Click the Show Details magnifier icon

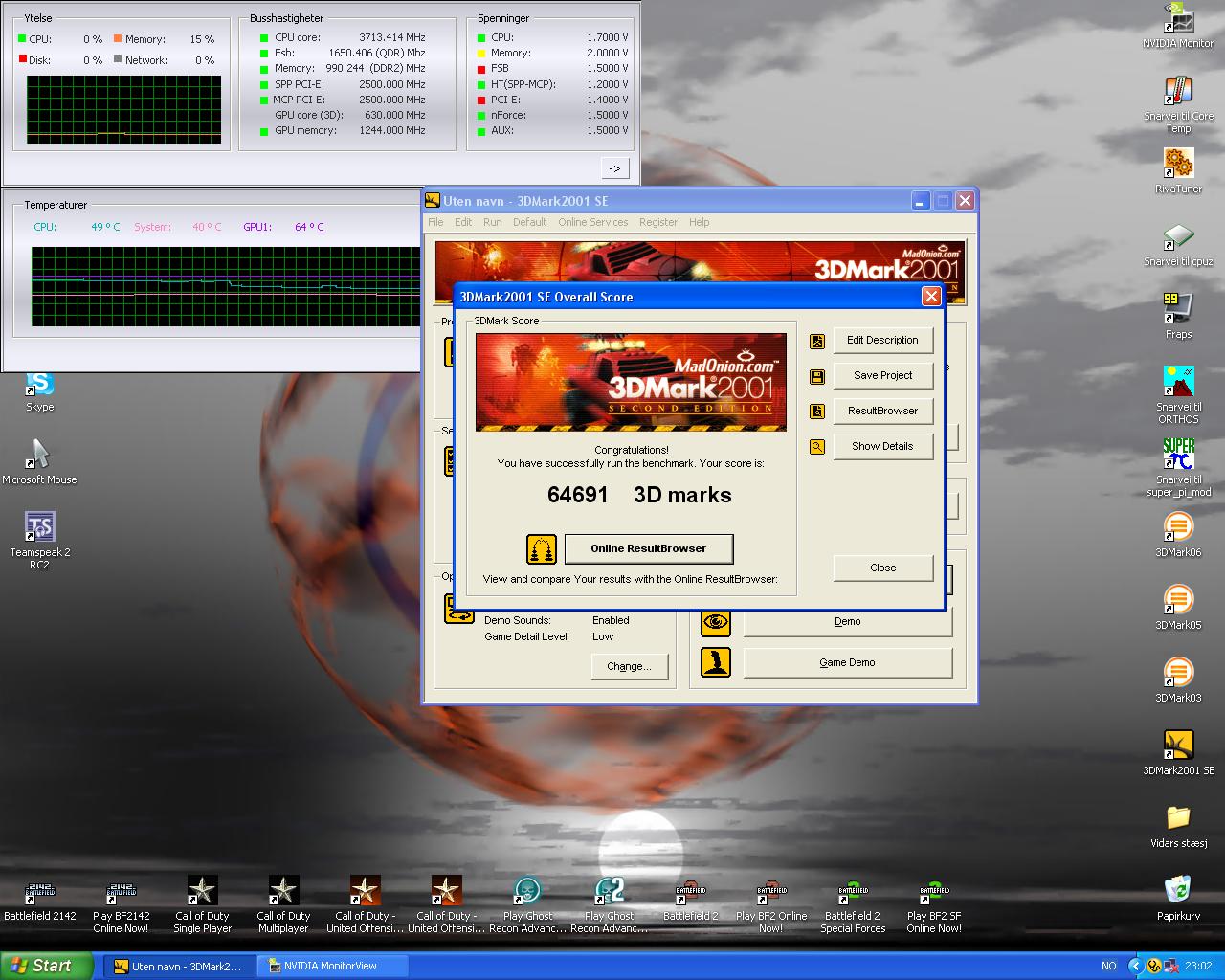(817, 447)
